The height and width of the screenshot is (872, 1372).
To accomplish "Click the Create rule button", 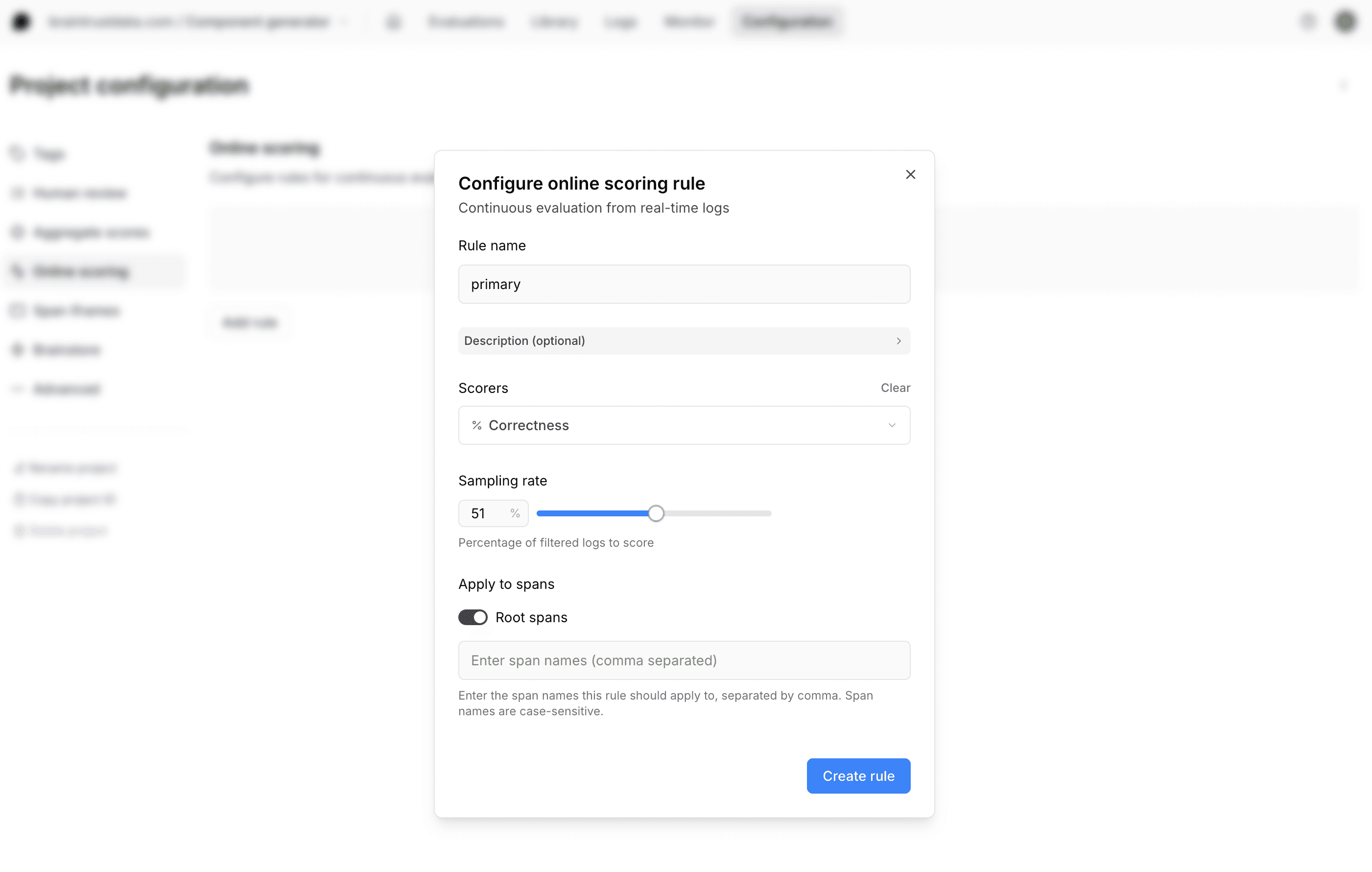I will 858,775.
